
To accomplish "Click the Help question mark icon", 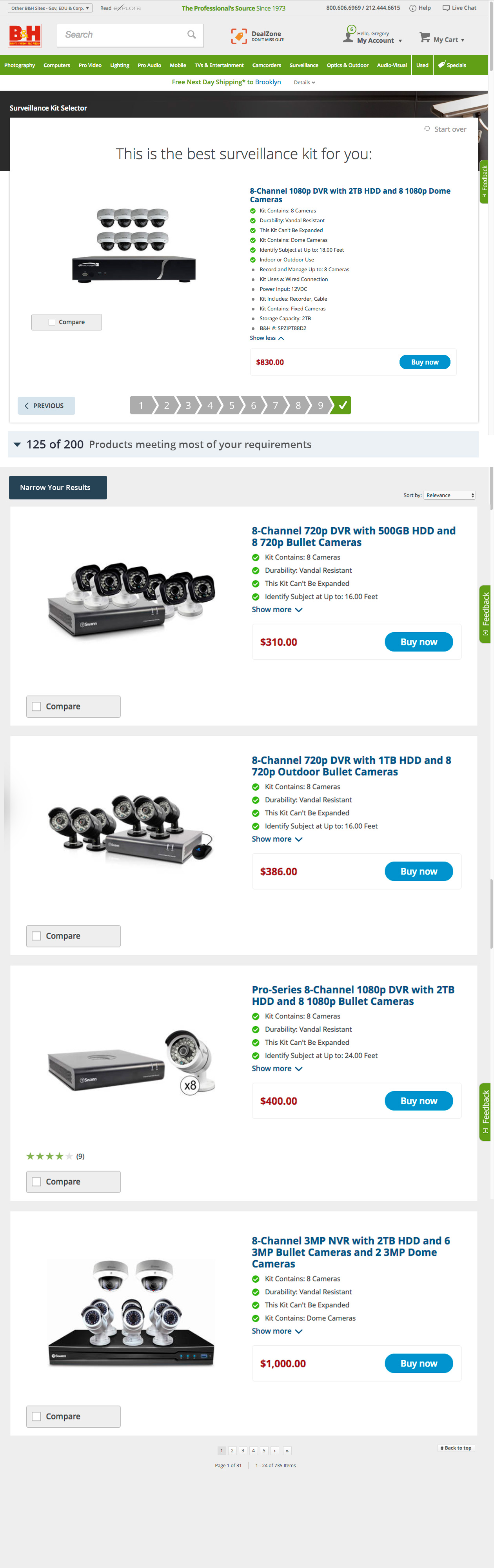I will coord(412,8).
